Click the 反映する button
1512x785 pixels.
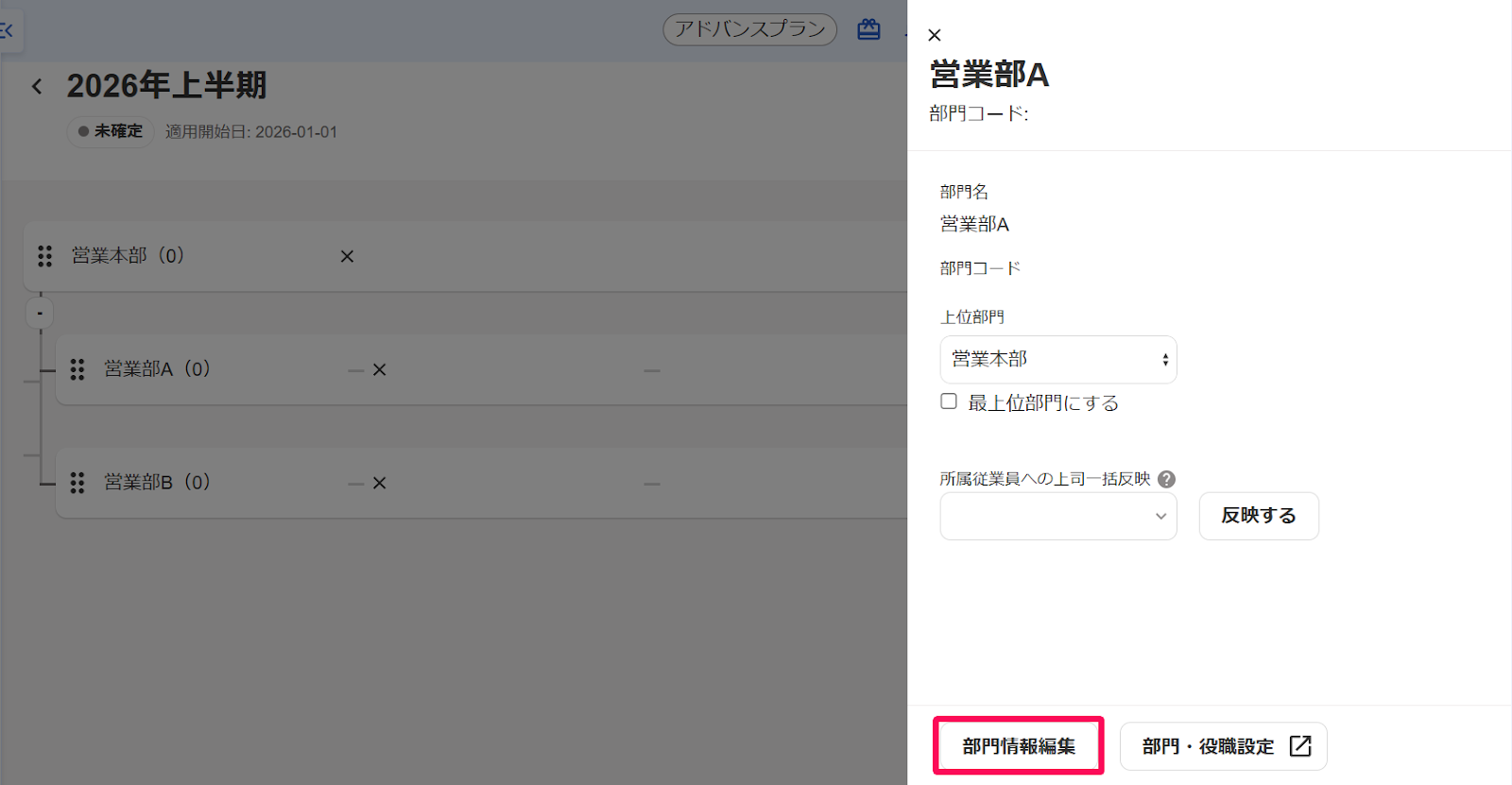pyautogui.click(x=1259, y=516)
